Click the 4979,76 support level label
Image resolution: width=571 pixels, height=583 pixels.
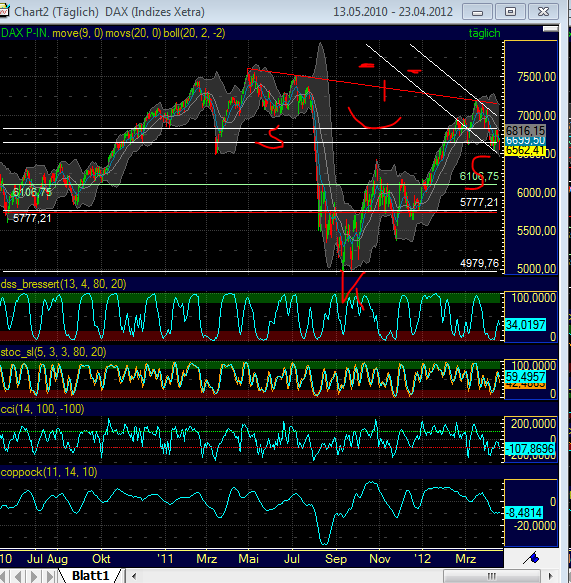tap(479, 263)
